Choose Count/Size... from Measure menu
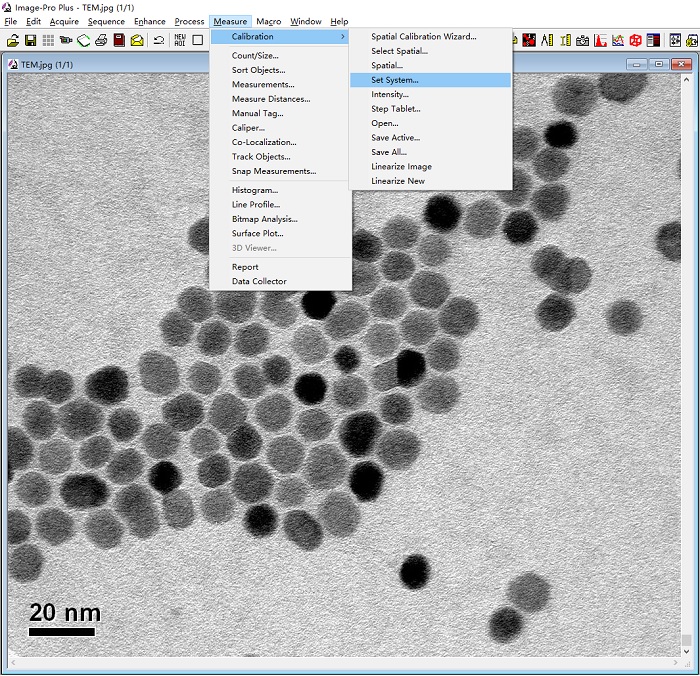Screen dimensions: 700x676 255,56
